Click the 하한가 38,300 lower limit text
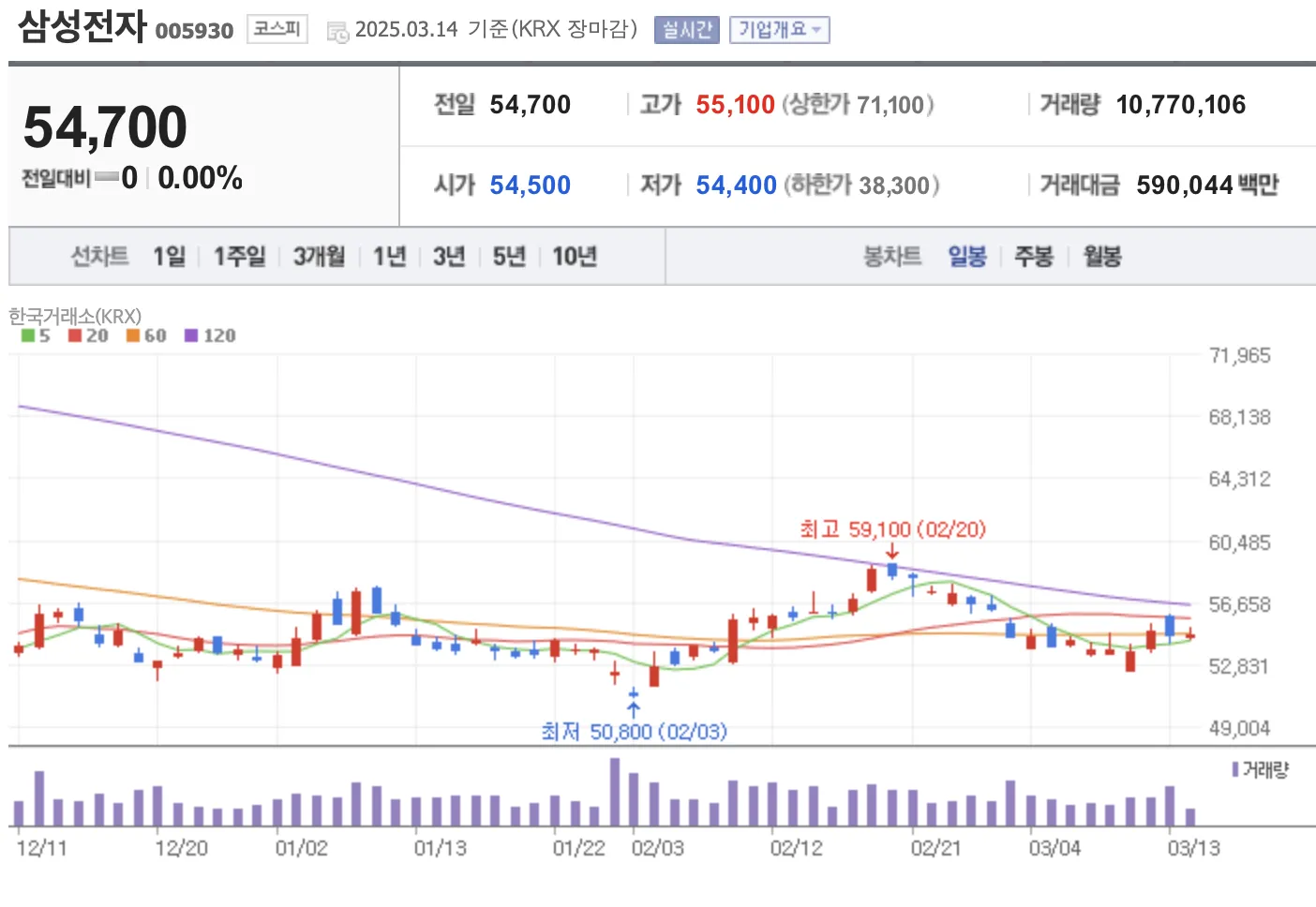 tap(861, 185)
